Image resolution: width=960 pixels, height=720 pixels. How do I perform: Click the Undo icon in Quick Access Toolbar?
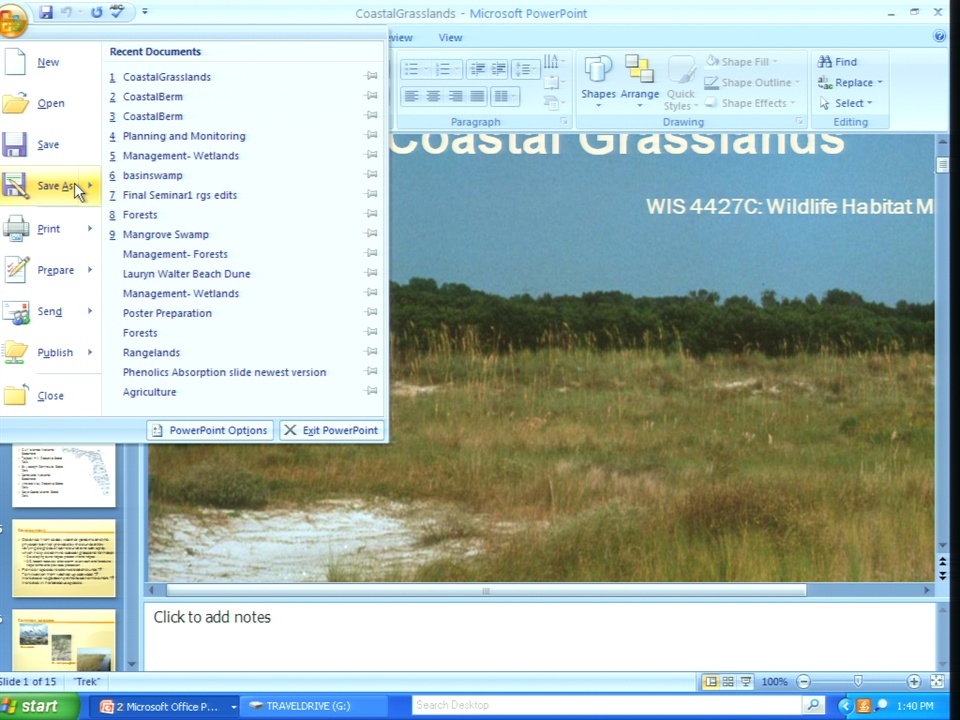(66, 12)
